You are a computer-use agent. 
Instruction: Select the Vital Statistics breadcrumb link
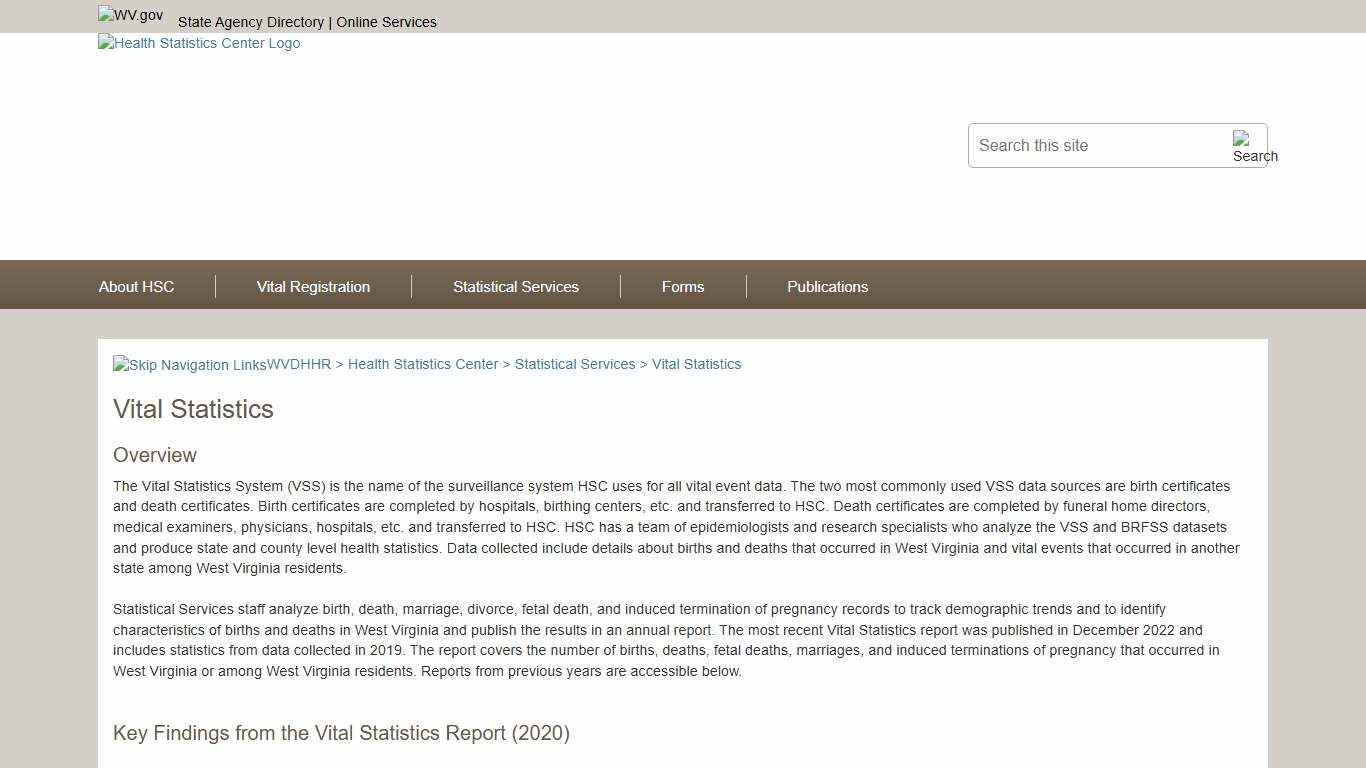(696, 364)
